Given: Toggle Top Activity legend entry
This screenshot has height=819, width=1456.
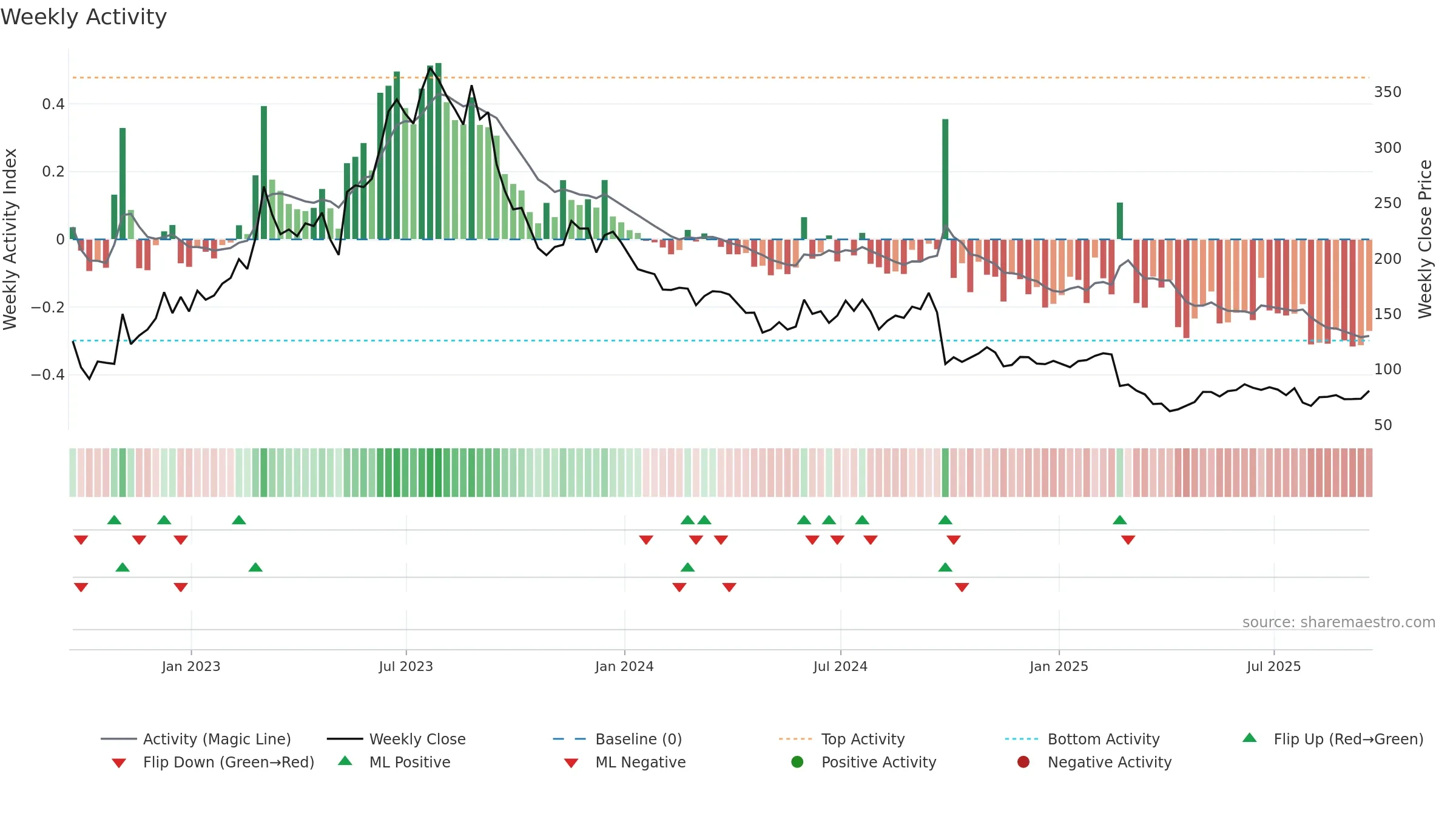Looking at the screenshot, I should click(841, 739).
